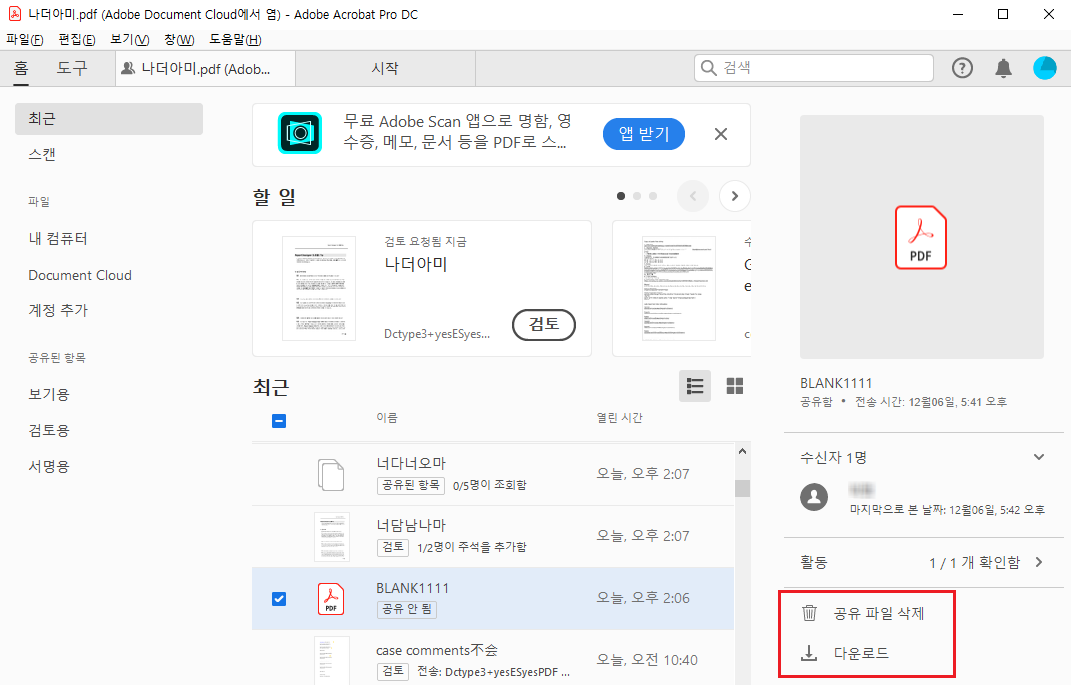Open 서명용 shared items
This screenshot has width=1071, height=685.
click(x=48, y=466)
